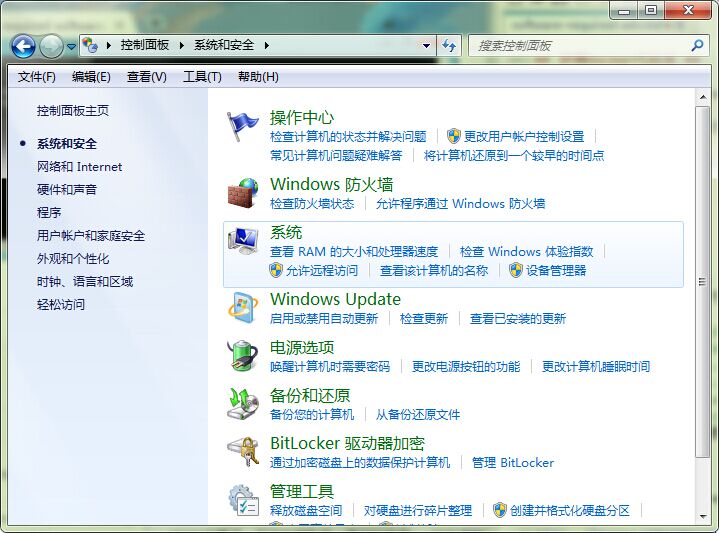Click 检查 Windows 体验指数 link
This screenshot has width=719, height=533.
pyautogui.click(x=526, y=251)
